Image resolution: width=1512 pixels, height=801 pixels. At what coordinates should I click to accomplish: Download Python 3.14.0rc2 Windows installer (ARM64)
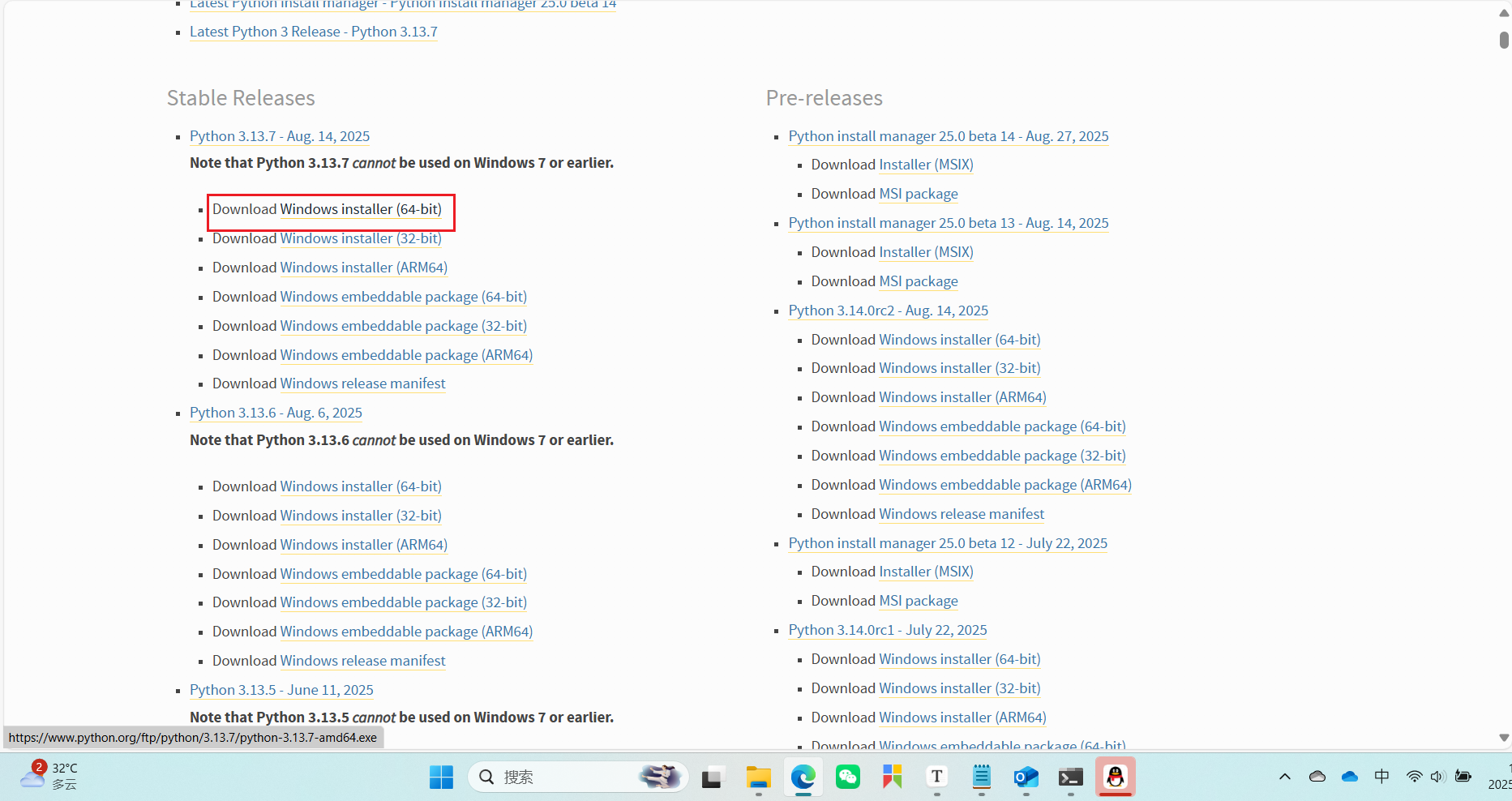[963, 397]
